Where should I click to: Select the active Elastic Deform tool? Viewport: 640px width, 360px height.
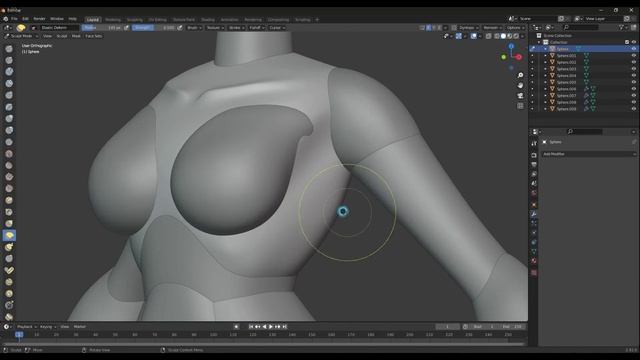9,236
